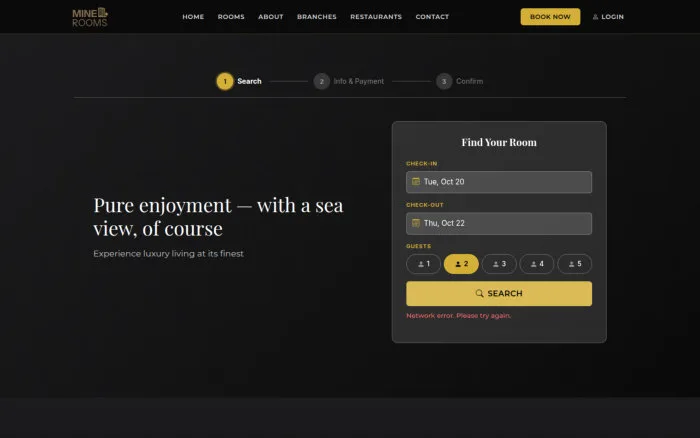
Task: Open the Check-in date picker showing Tue, Oct 20
Action: (x=499, y=182)
